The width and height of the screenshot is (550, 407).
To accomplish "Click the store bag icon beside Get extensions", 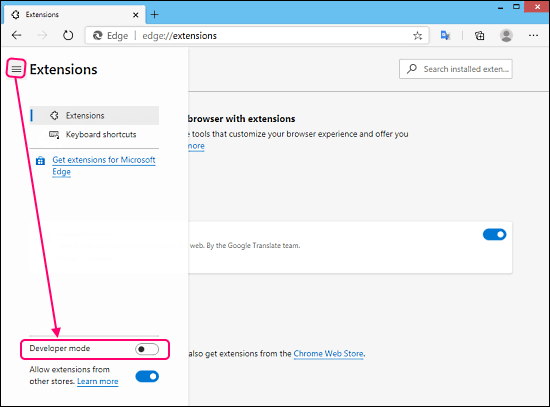I will tap(40, 161).
